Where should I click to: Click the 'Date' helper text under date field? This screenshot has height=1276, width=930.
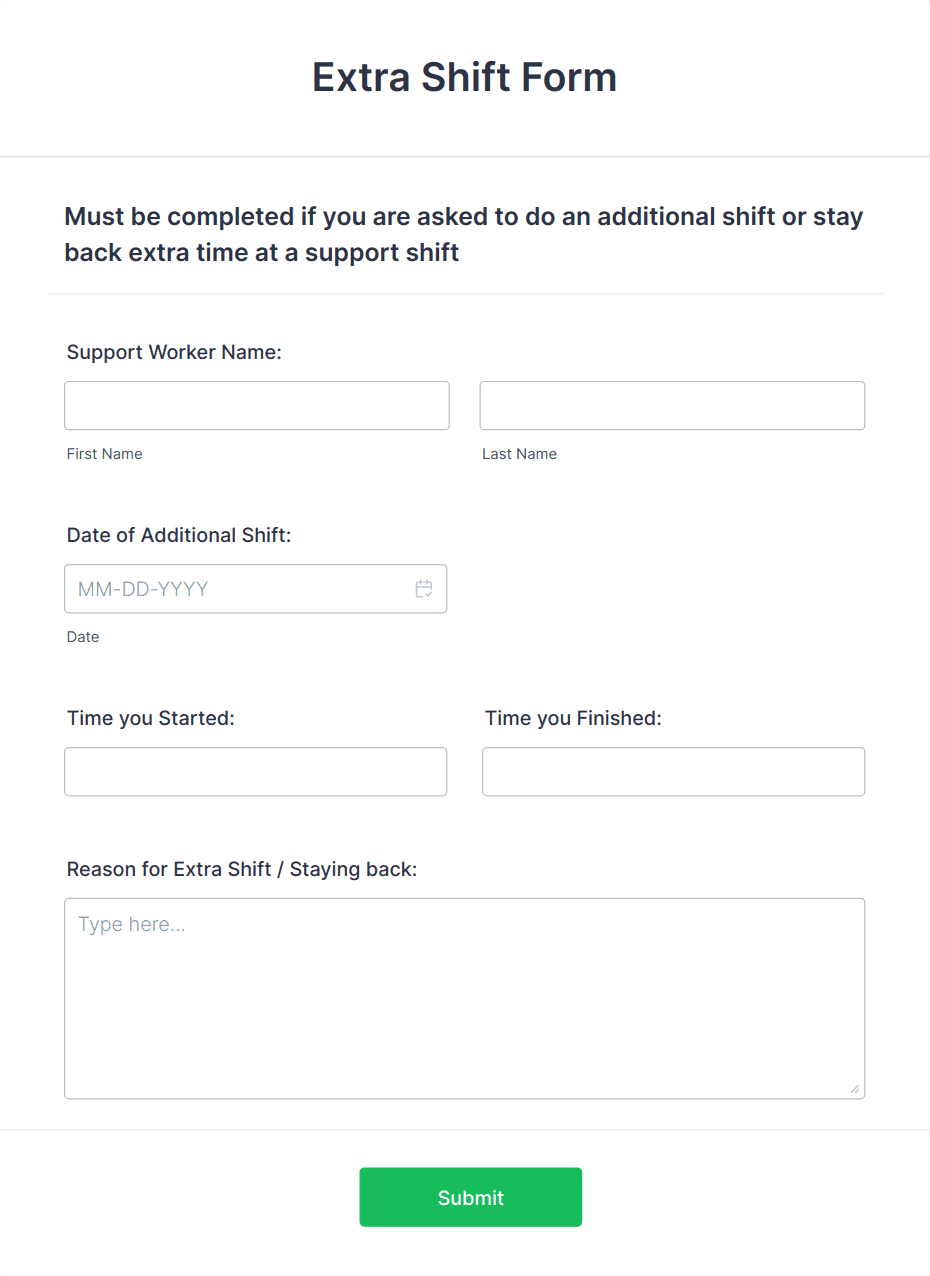click(83, 636)
